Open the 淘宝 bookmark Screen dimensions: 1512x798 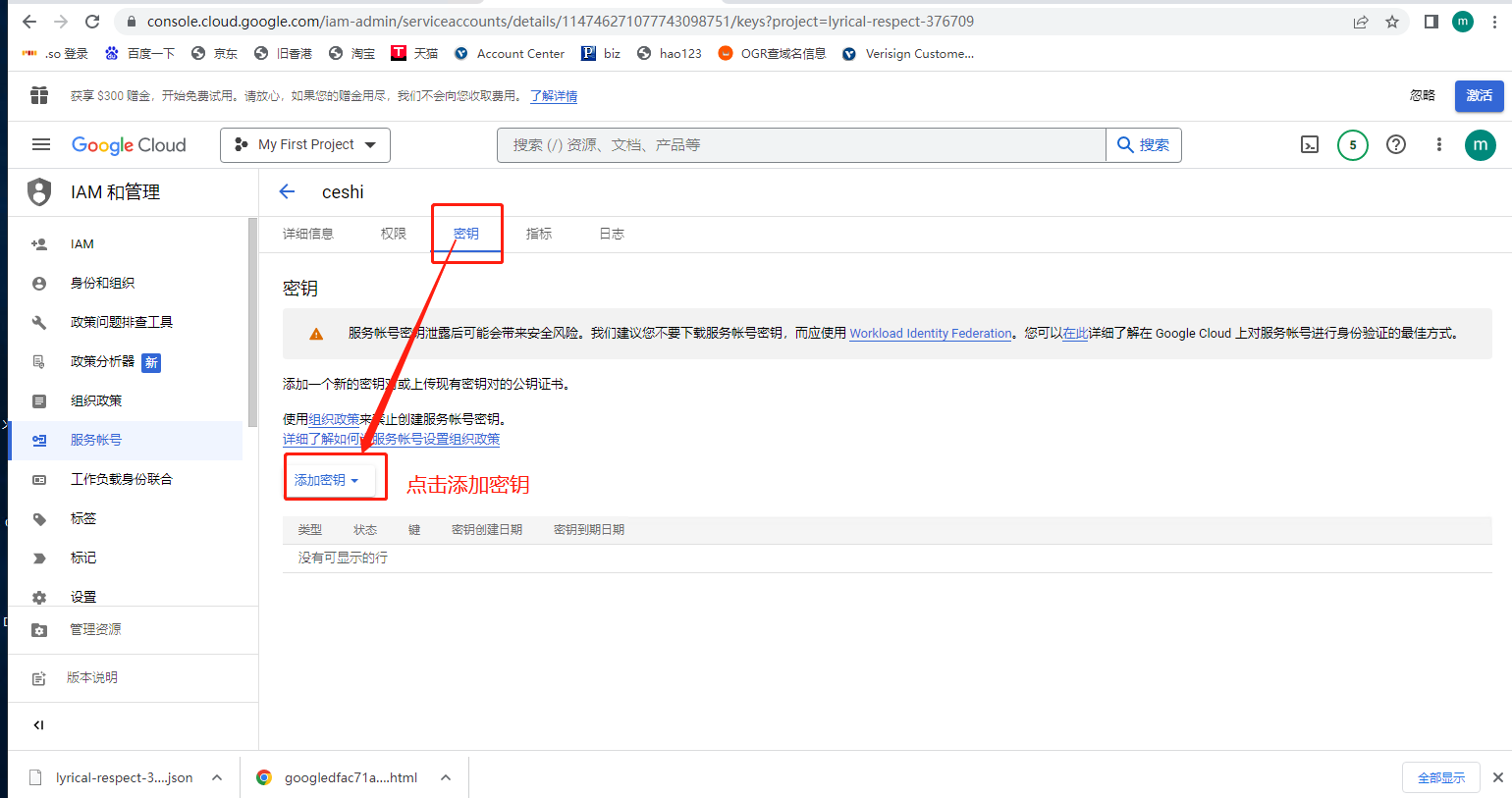(351, 53)
